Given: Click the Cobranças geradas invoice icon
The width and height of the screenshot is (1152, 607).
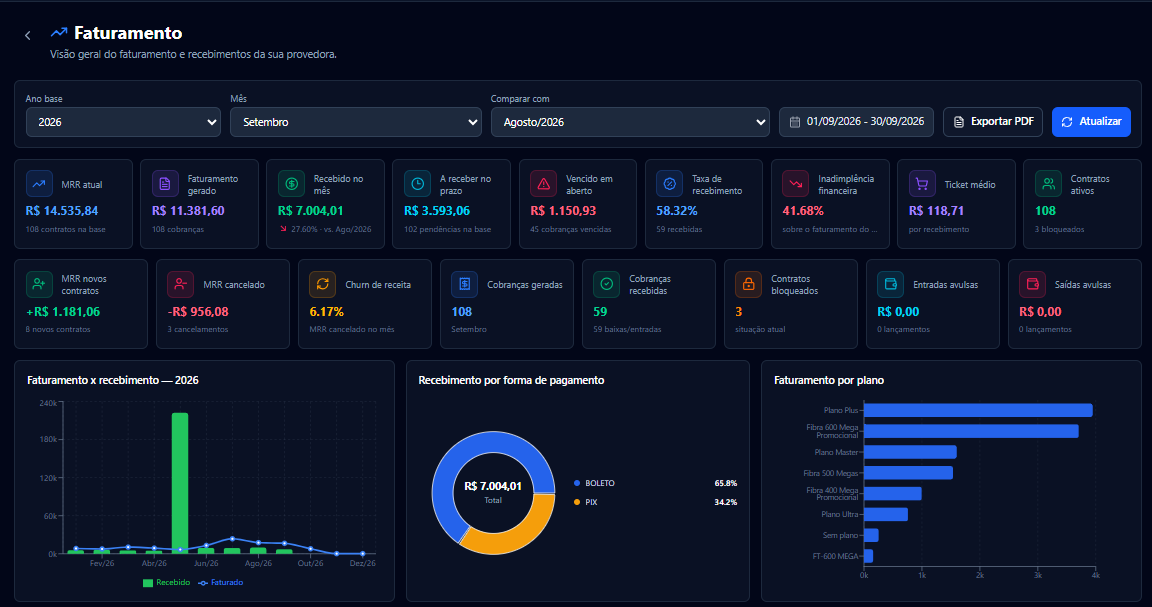Looking at the screenshot, I should pos(464,284).
